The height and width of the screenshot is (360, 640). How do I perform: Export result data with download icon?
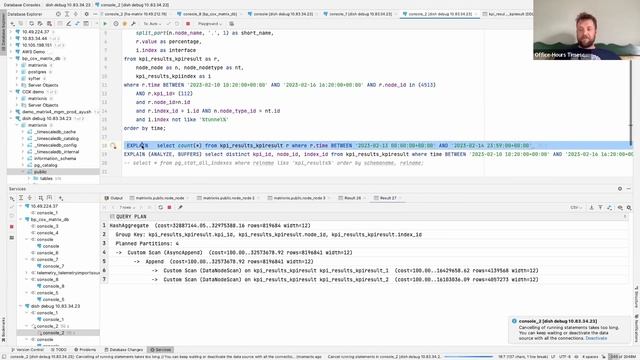(591, 207)
